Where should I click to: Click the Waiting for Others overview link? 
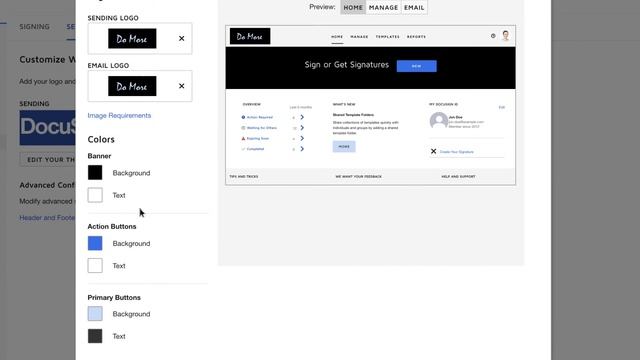(x=262, y=128)
